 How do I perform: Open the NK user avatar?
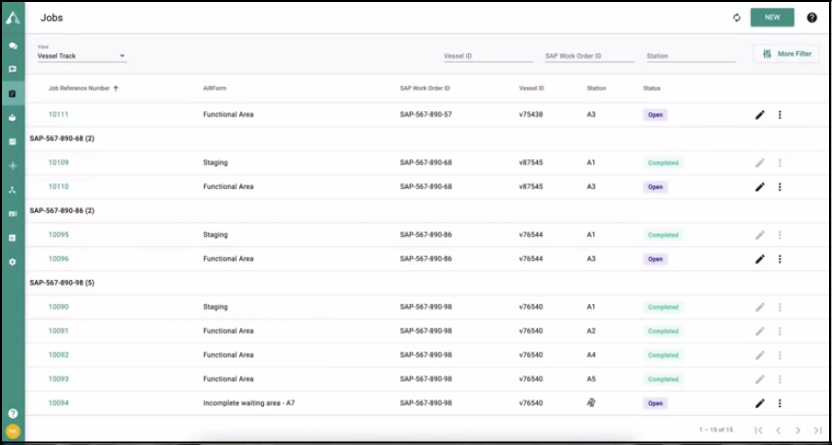(13, 431)
